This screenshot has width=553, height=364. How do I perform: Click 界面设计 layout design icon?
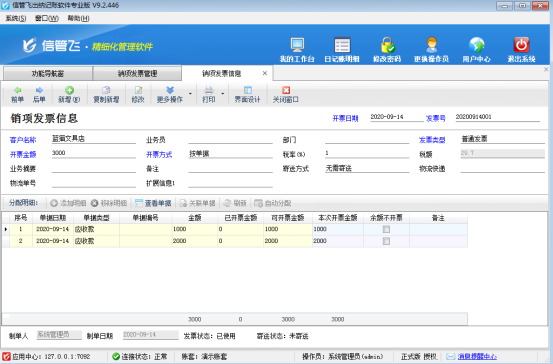248,90
